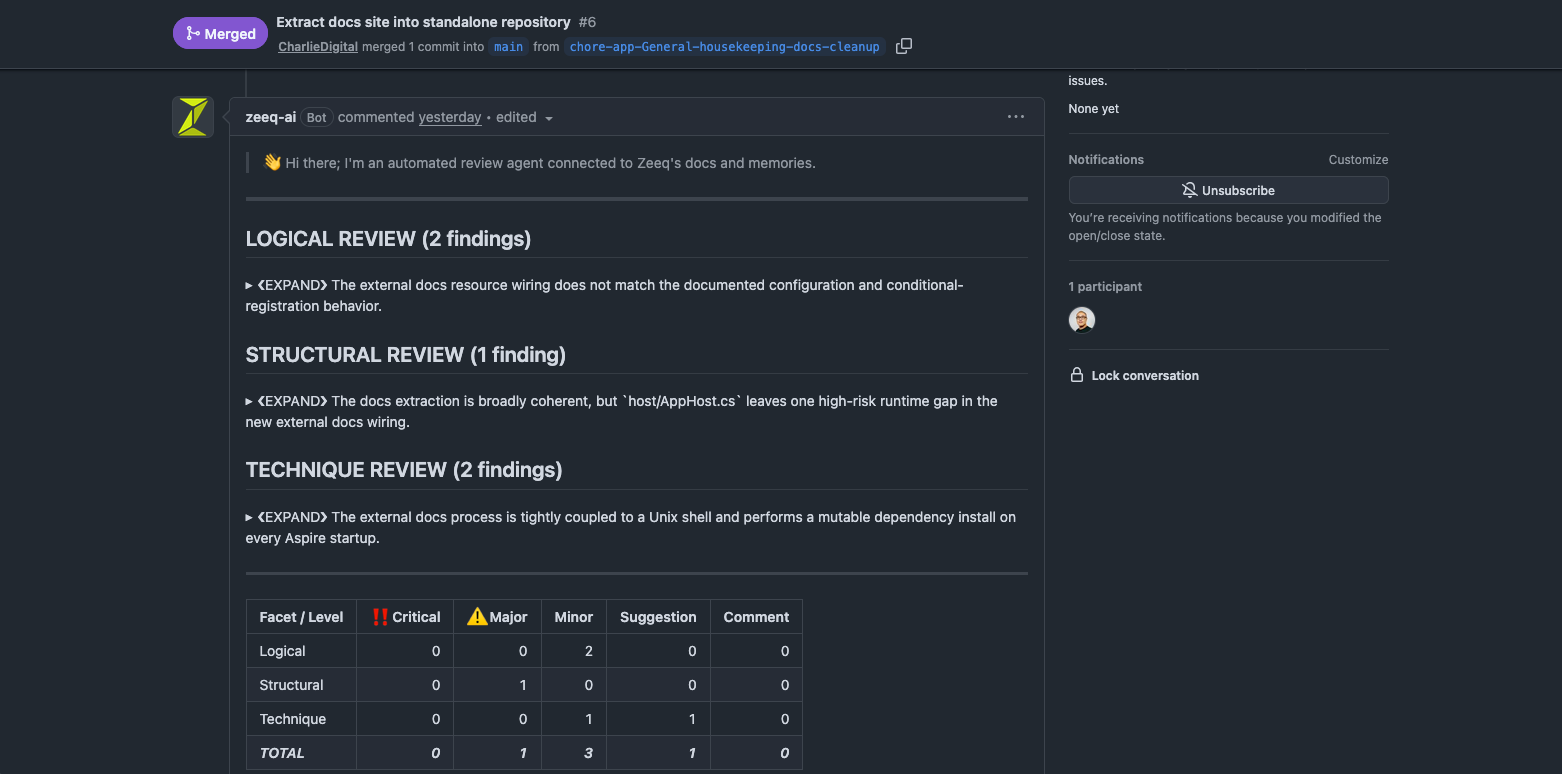Screen dimensions: 1562x774
Task: Open zeeq-ai avatar logo
Action: click(x=193, y=117)
